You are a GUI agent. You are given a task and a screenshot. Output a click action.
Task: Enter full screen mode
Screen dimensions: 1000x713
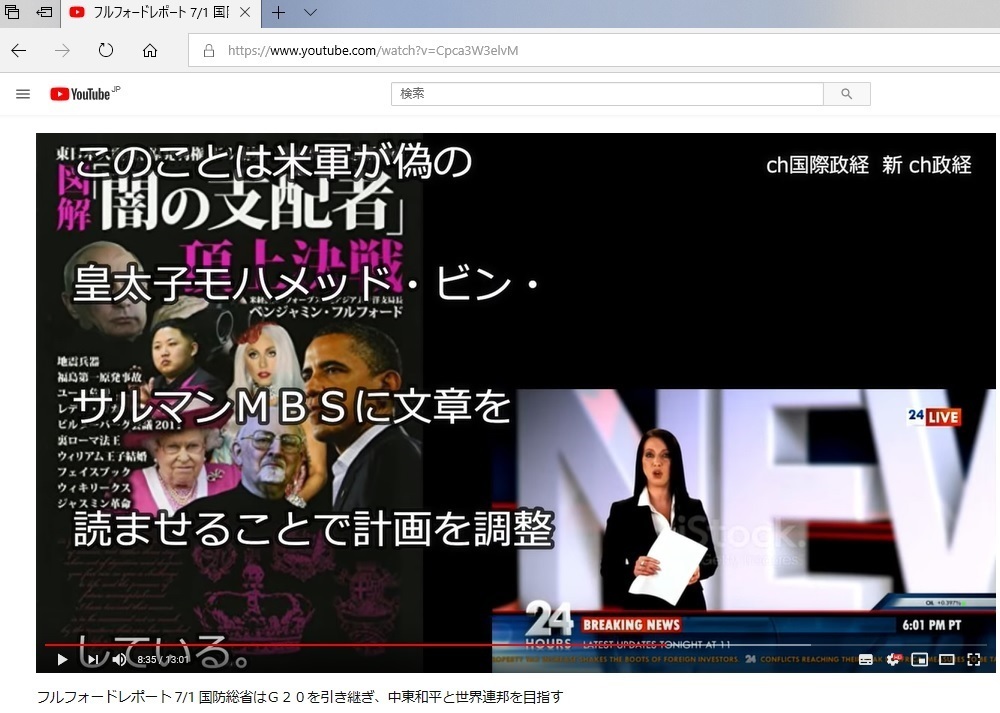974,659
